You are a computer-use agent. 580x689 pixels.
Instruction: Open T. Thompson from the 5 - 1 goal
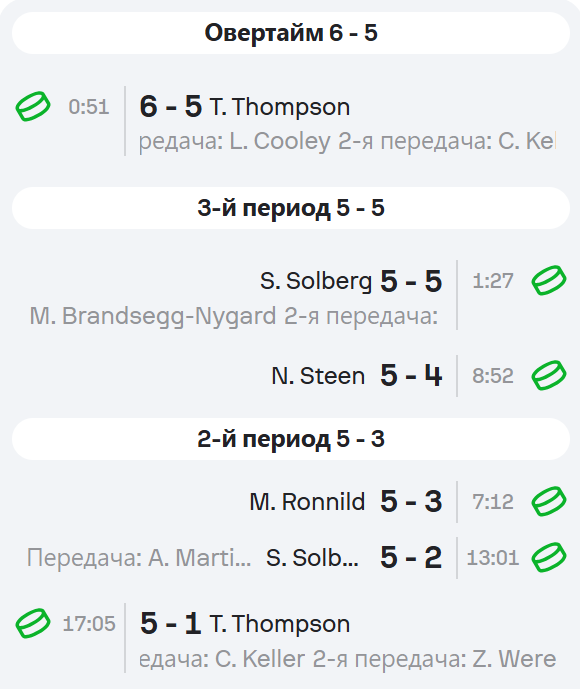(x=279, y=624)
